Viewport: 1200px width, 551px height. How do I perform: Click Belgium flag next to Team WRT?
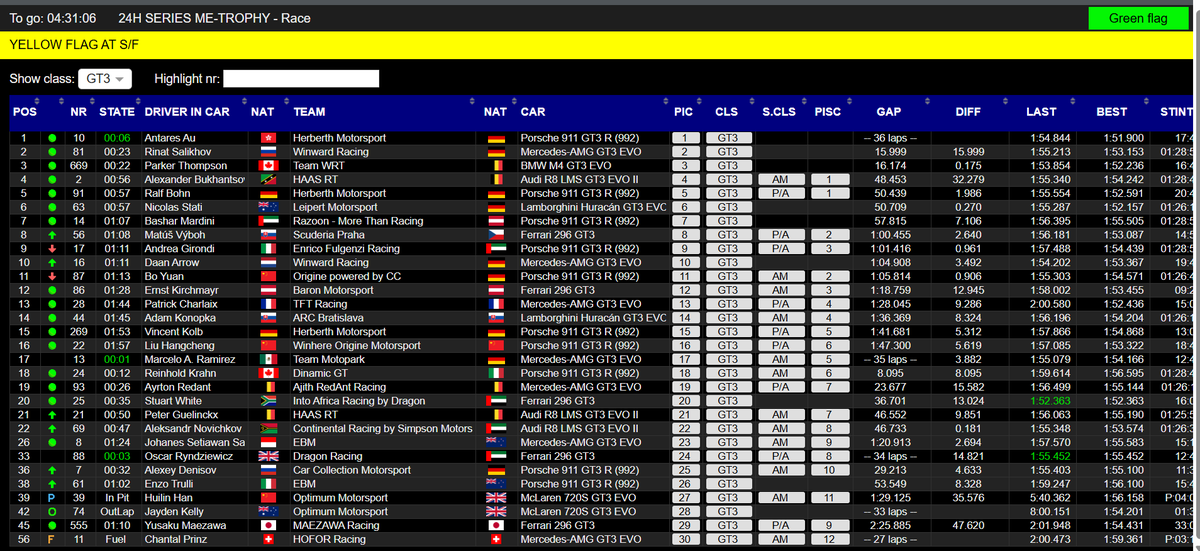(x=496, y=165)
